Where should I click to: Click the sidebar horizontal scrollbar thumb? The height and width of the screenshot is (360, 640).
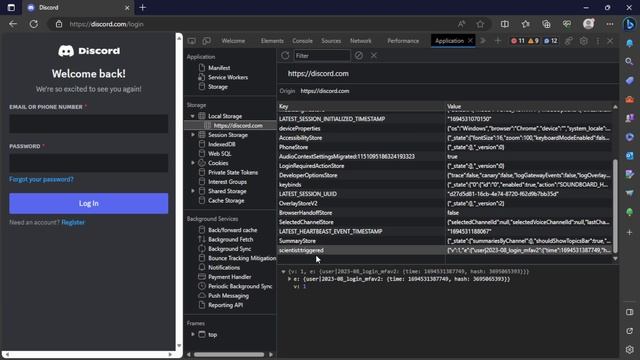(x=229, y=354)
